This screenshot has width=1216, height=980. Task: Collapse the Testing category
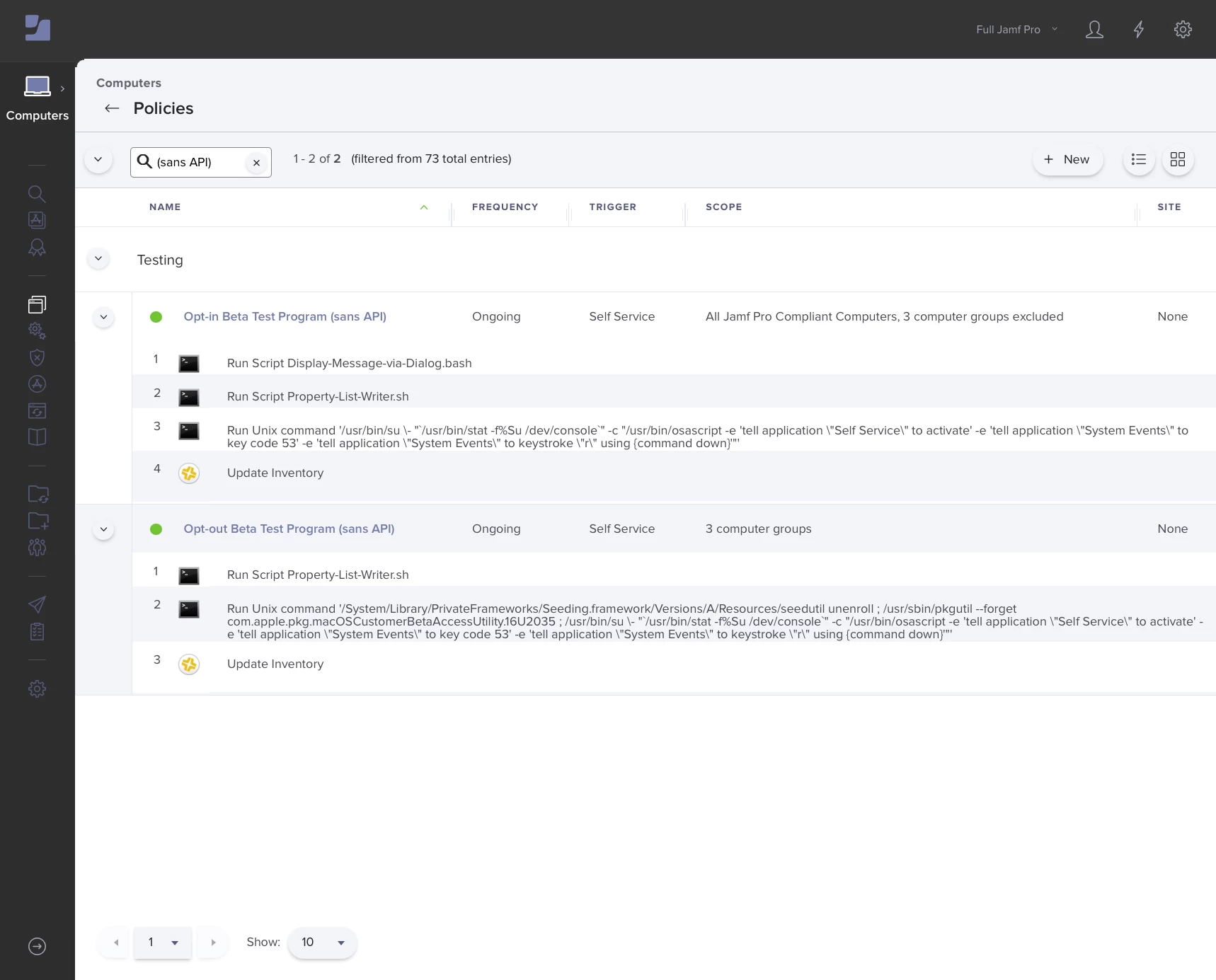coord(98,259)
